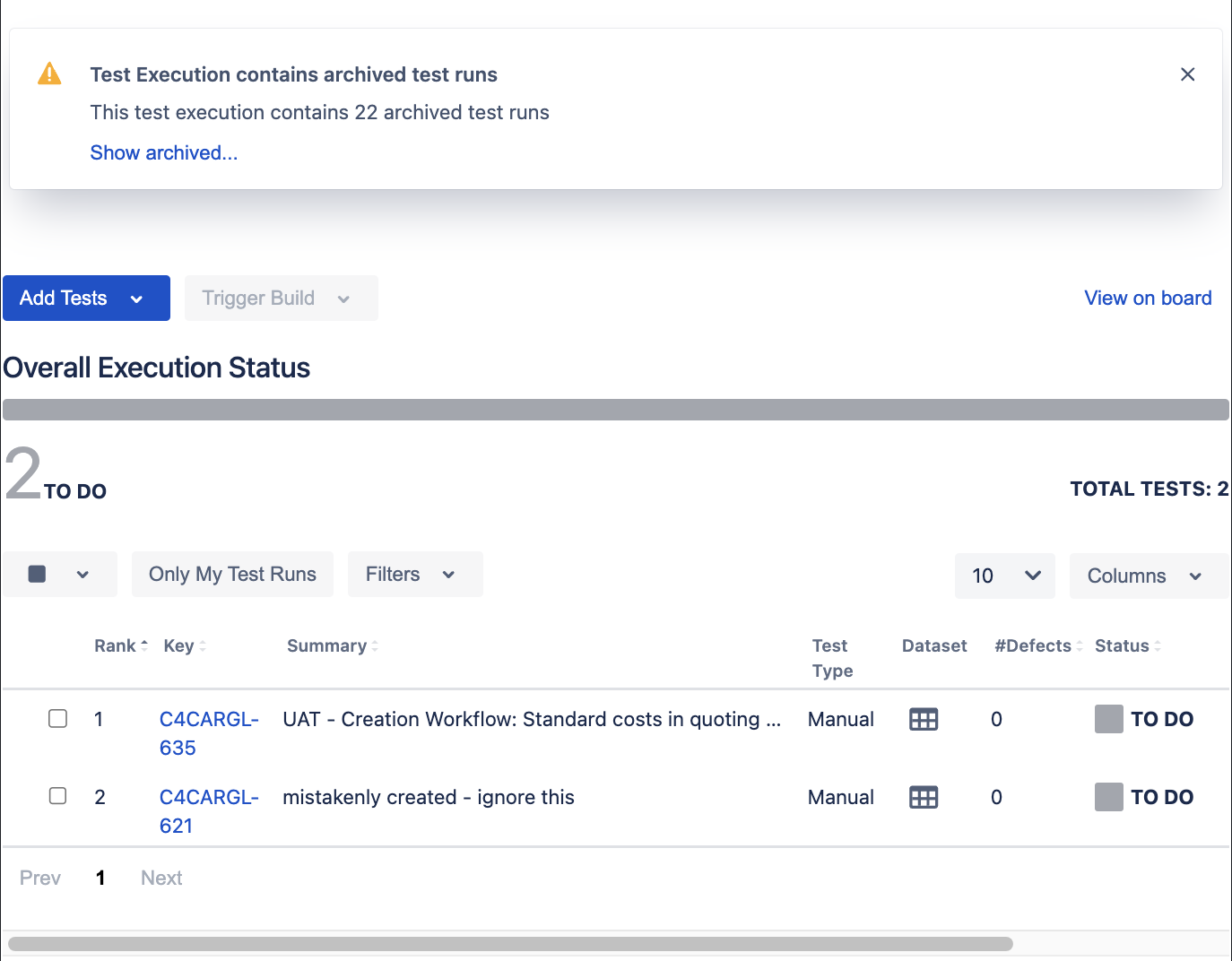The width and height of the screenshot is (1232, 961).
Task: Click the warning triangle icon in the banner
Action: [49, 74]
